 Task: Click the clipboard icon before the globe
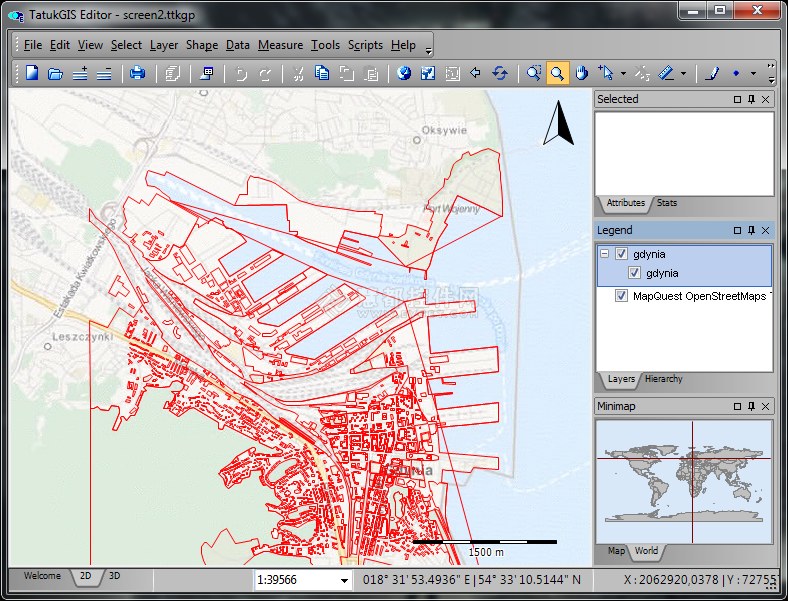point(371,74)
